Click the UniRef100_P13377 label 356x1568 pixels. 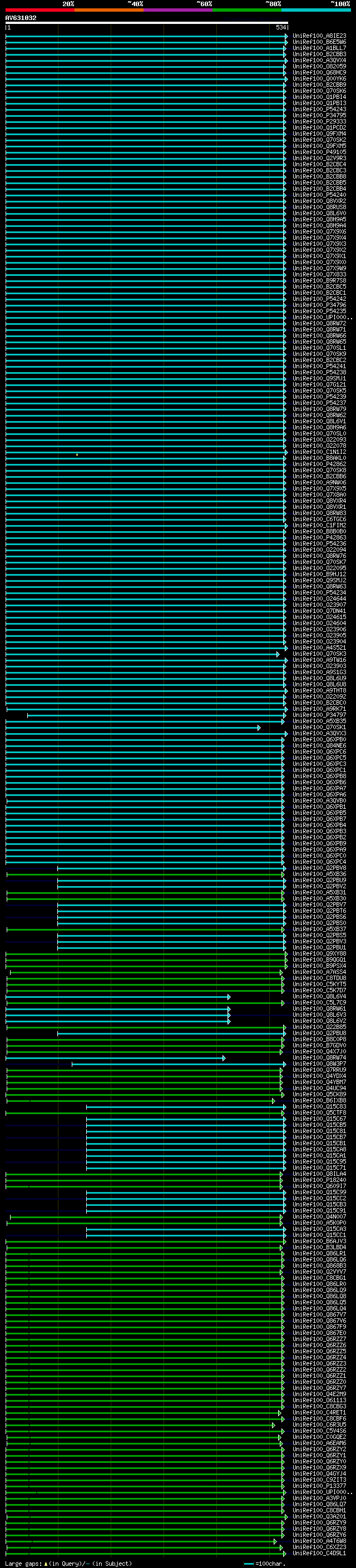[319, 1486]
